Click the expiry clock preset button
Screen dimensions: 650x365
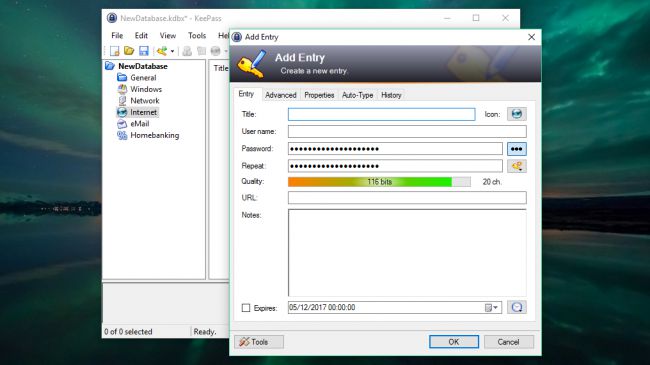tap(517, 307)
